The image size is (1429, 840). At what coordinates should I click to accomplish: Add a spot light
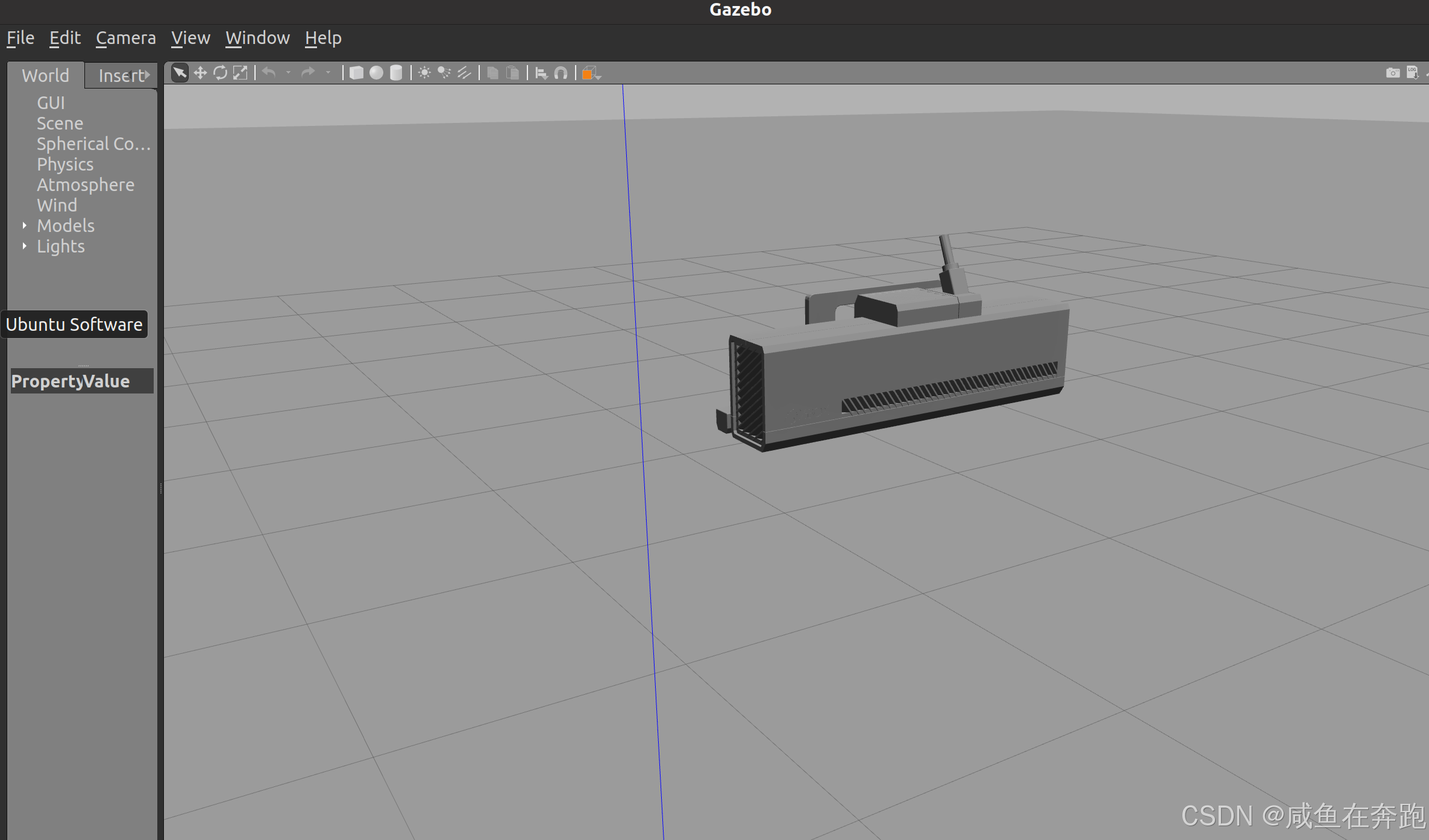(444, 73)
